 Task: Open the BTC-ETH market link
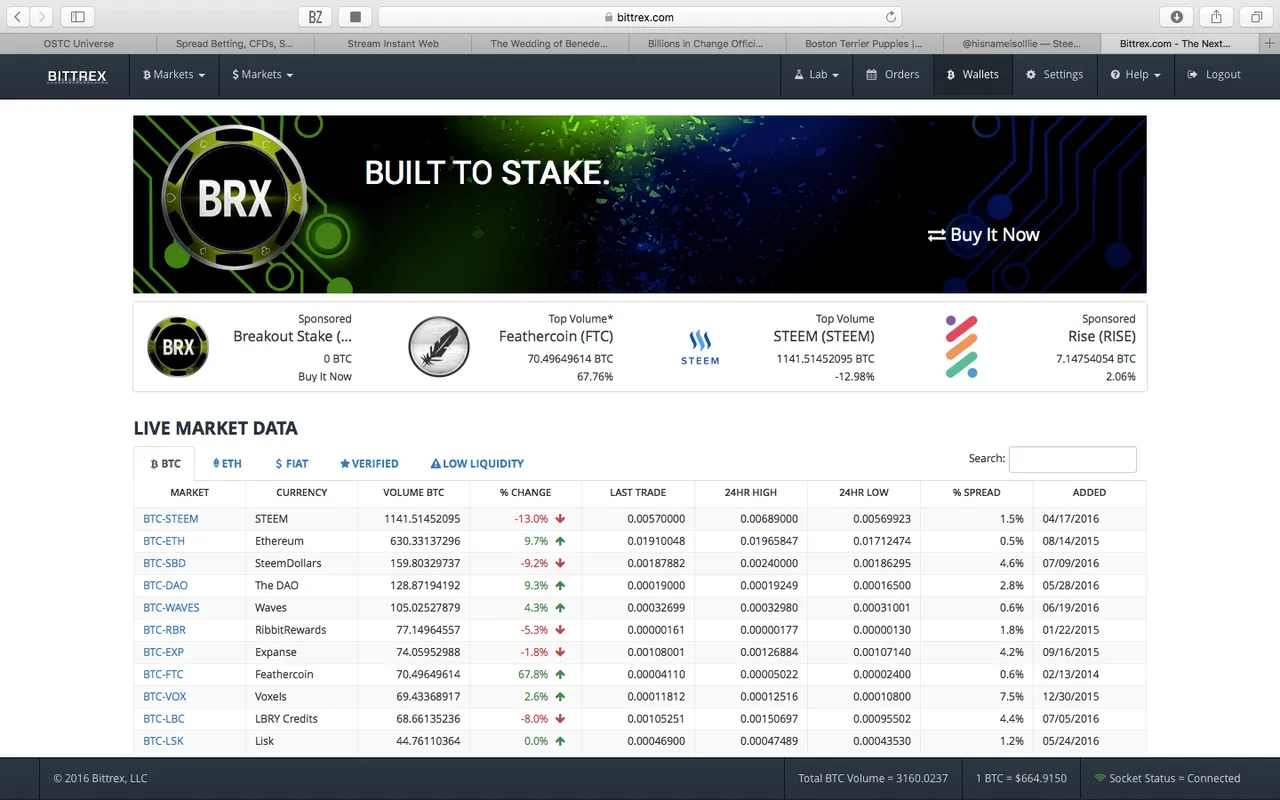(x=164, y=541)
